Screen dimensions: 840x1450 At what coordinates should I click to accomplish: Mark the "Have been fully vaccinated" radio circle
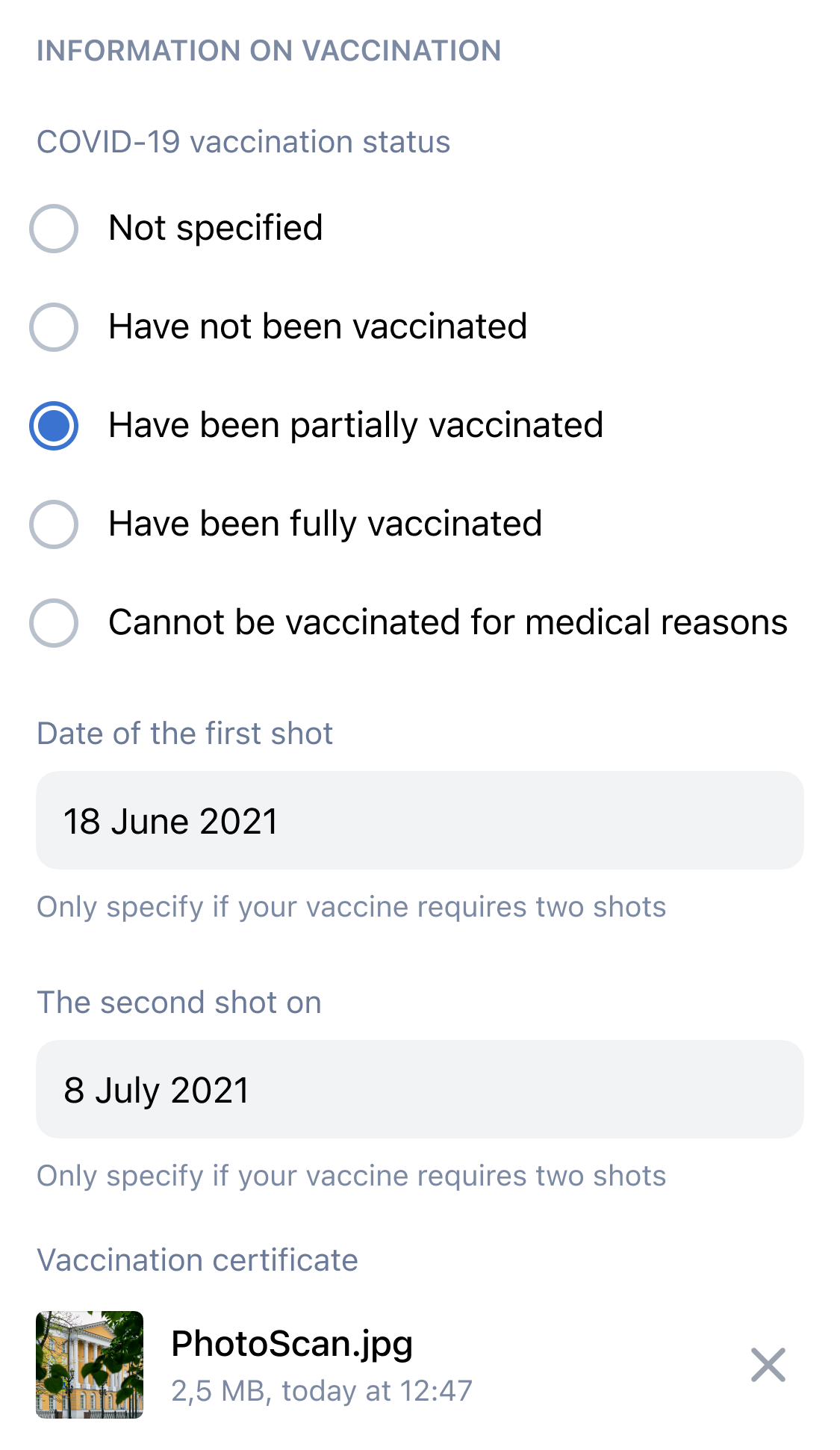point(54,524)
